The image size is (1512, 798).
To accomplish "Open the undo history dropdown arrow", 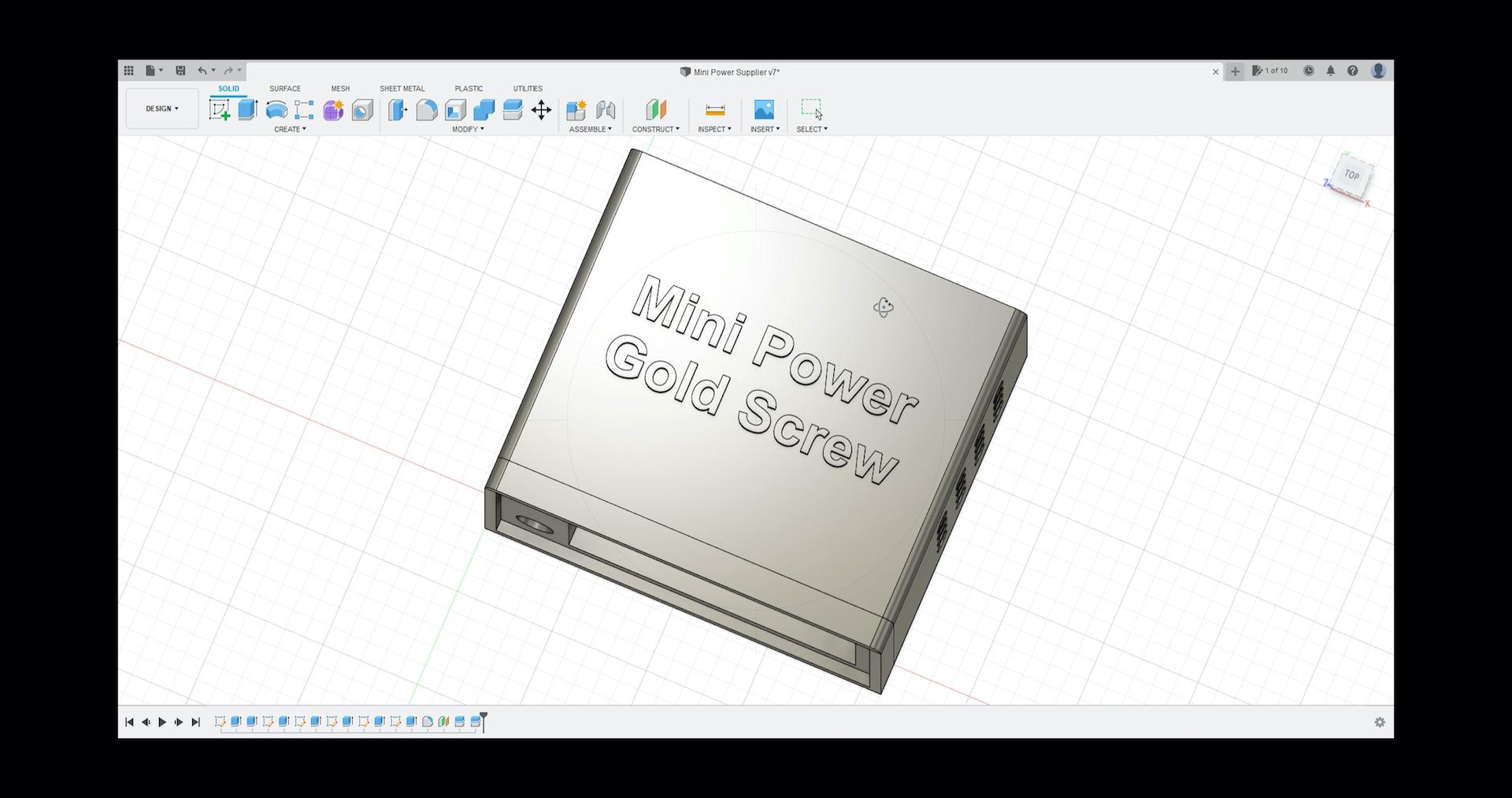I will click(213, 71).
